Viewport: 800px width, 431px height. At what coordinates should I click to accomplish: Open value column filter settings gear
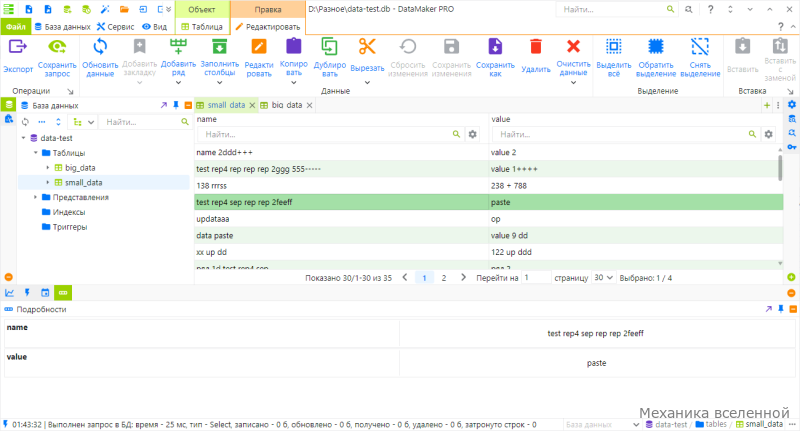pos(768,134)
